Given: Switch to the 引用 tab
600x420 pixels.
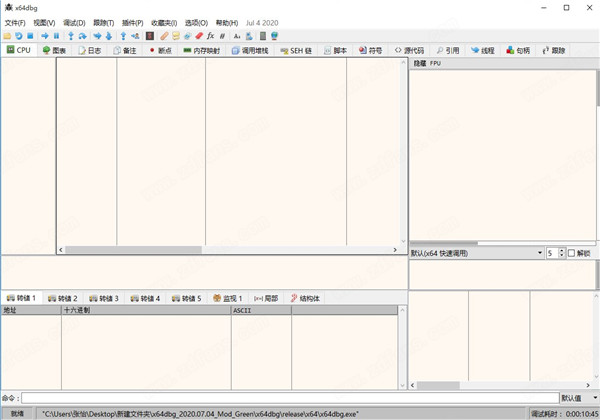Looking at the screenshot, I should [448, 50].
